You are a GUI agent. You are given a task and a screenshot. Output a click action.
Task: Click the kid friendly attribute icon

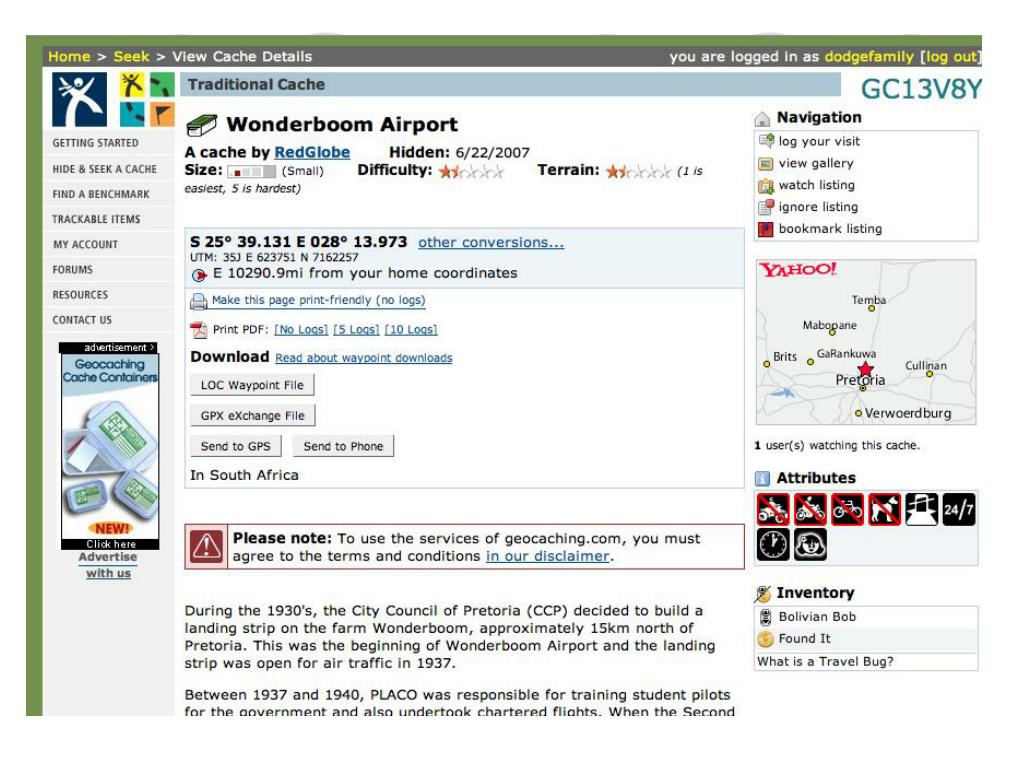[x=810, y=545]
